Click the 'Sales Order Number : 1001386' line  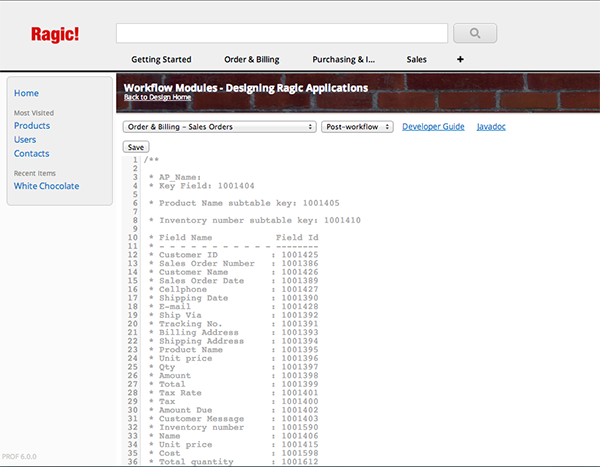coord(233,263)
